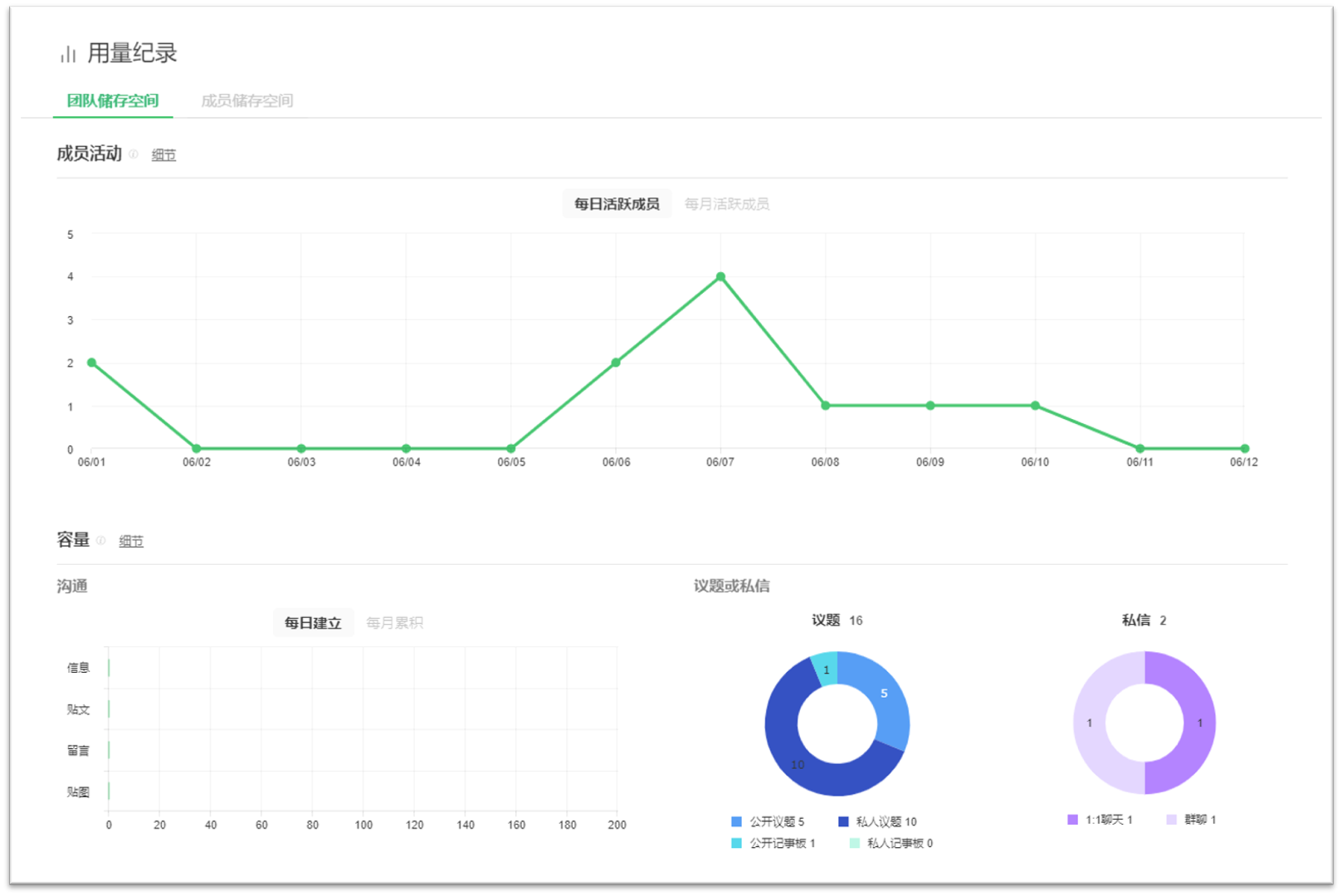Image resolution: width=1342 pixels, height=896 pixels.
Task: Click the peak data point on 06/07
Action: point(720,277)
